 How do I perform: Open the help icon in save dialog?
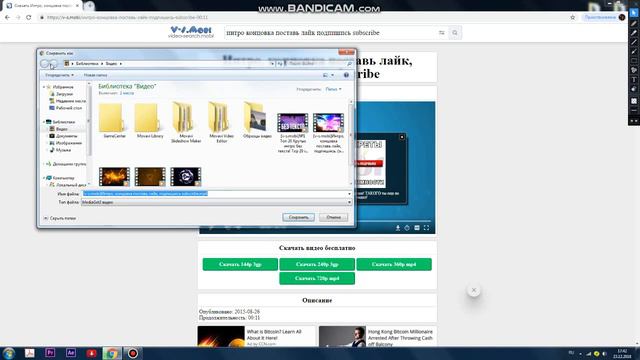(x=346, y=75)
